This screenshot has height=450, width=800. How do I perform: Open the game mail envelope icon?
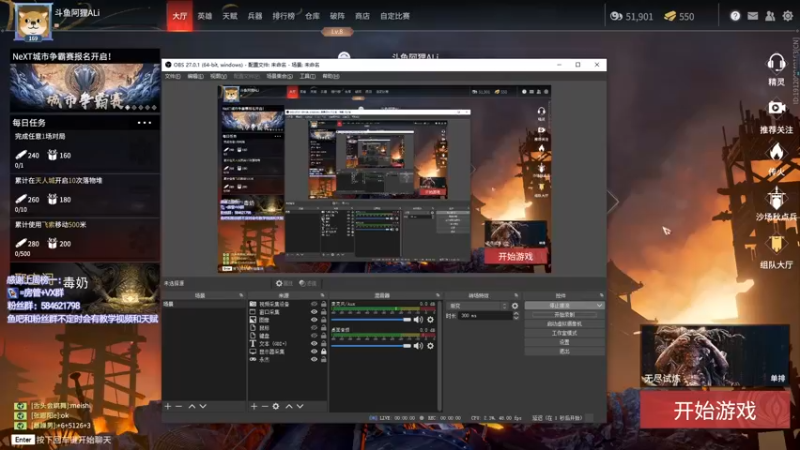pyautogui.click(x=753, y=16)
